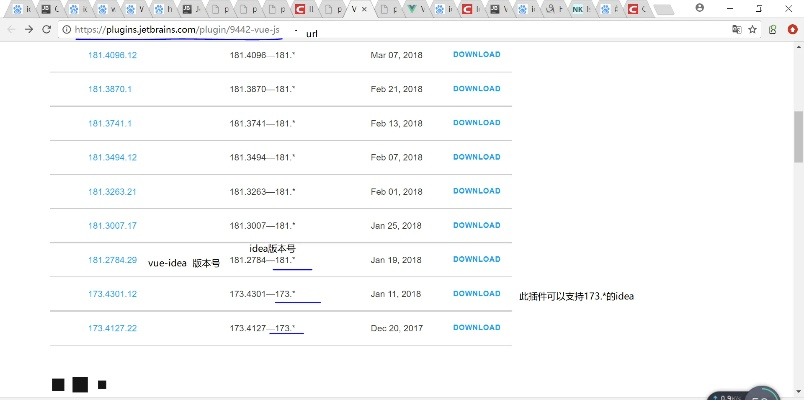The image size is (804, 400).
Task: Select compatibility text 173.4301—173.*
Action: pyautogui.click(x=263, y=294)
